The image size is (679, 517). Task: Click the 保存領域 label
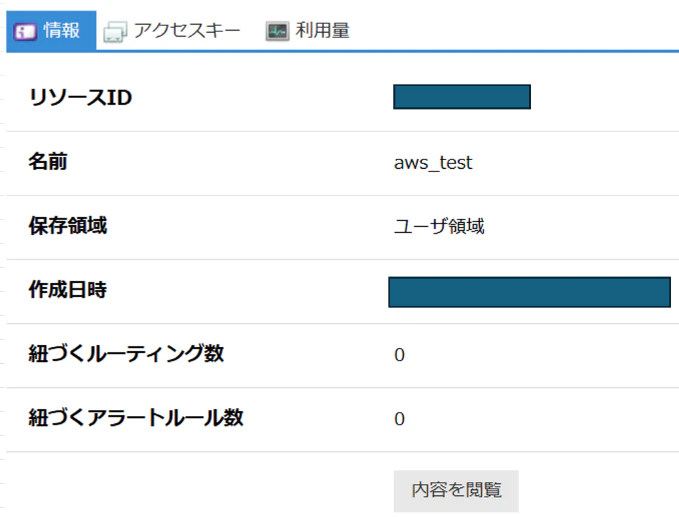68,226
